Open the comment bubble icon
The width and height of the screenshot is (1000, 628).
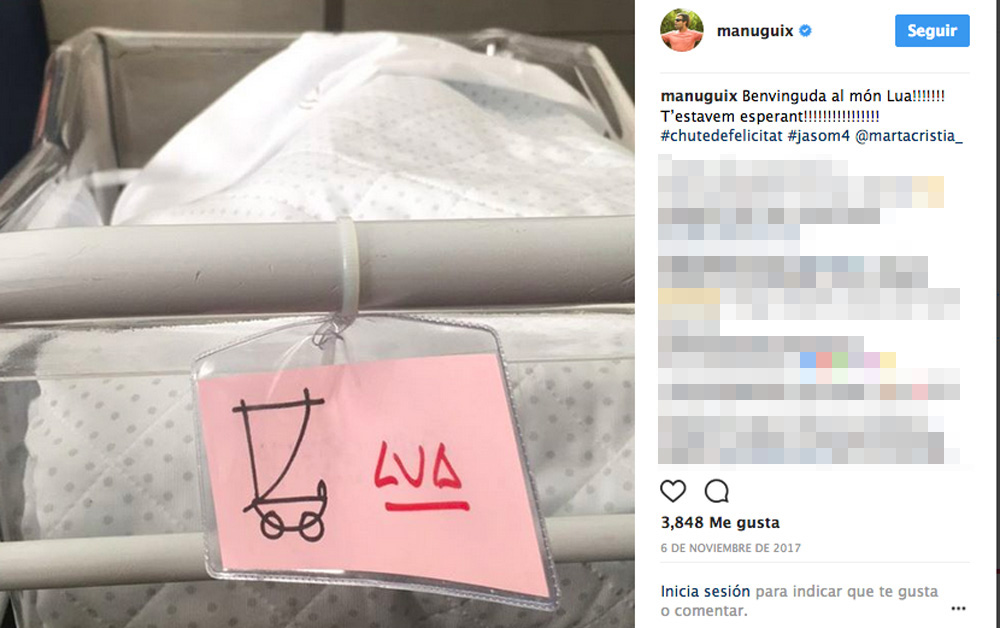[716, 491]
